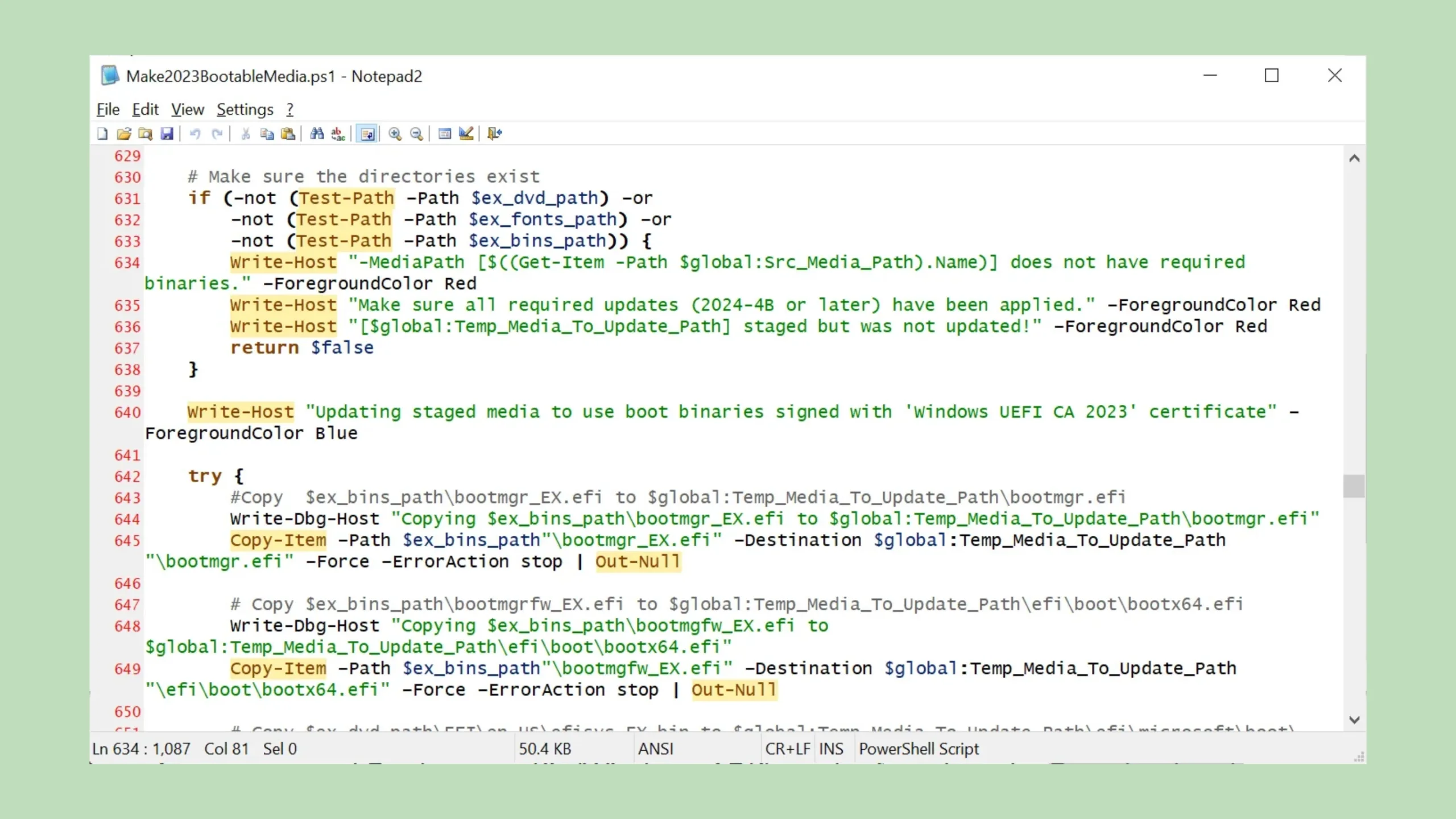Viewport: 1456px width, 819px height.
Task: Click line number 634 in the margin
Action: click(x=127, y=263)
